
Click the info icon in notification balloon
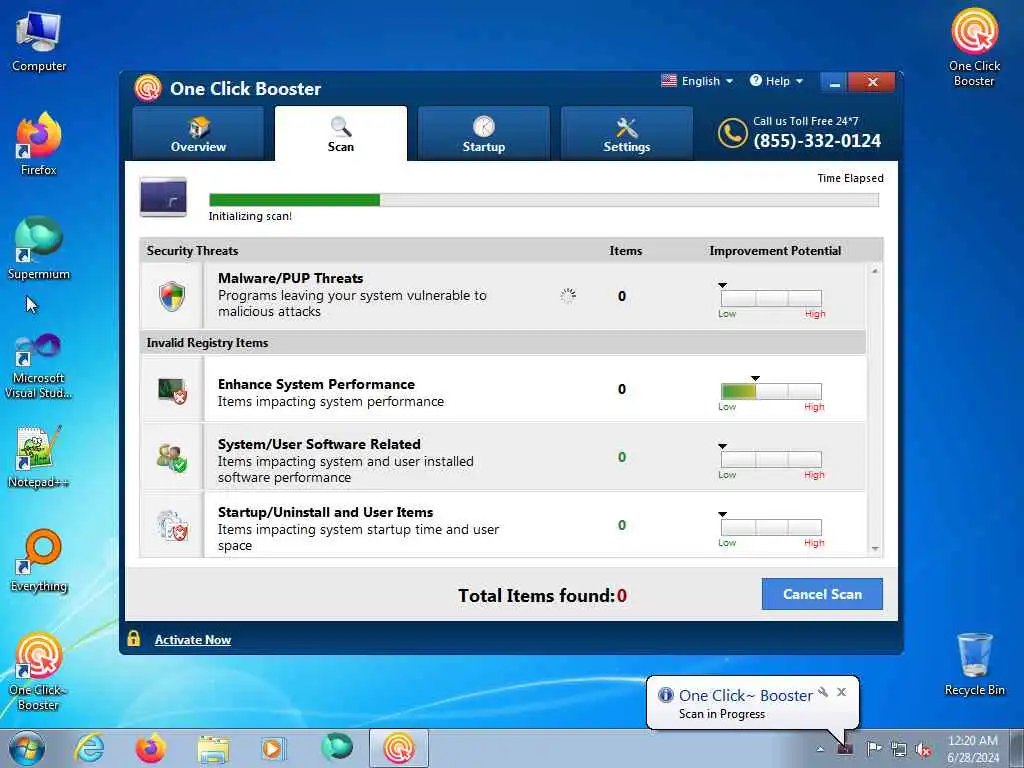(x=665, y=695)
